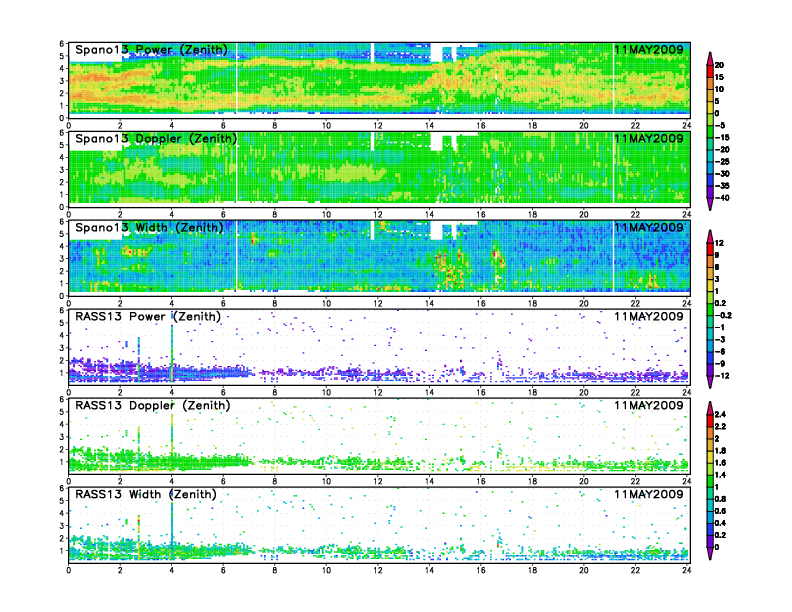The image size is (792, 612).
Task: Click hour 12 tick under Spano13 Power panel
Action: [378, 126]
